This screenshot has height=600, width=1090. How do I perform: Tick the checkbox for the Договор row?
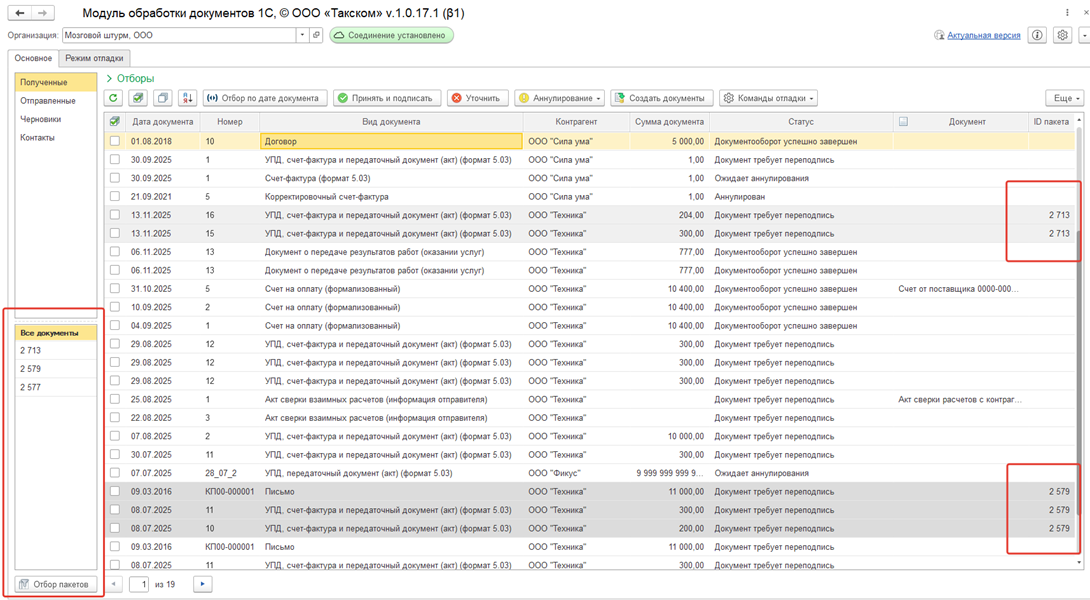pyautogui.click(x=115, y=142)
